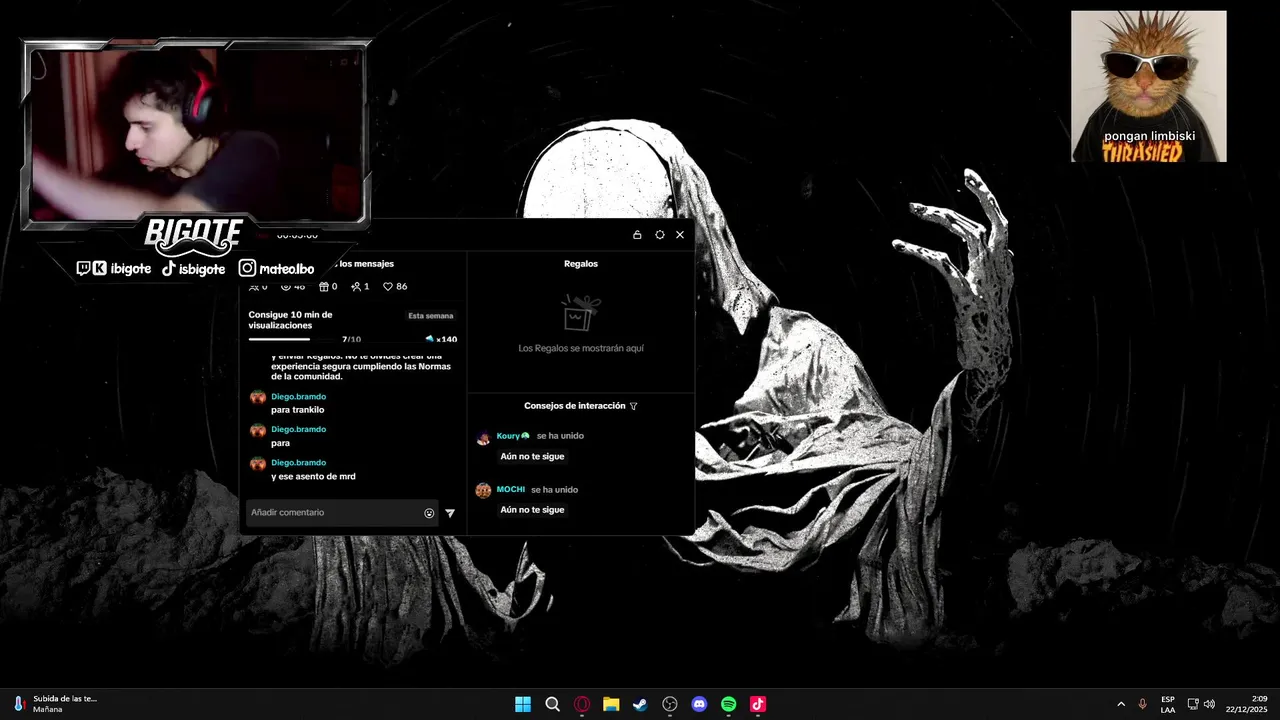Click the gifts counter icon showing 0
The height and width of the screenshot is (720, 1280).
328,287
